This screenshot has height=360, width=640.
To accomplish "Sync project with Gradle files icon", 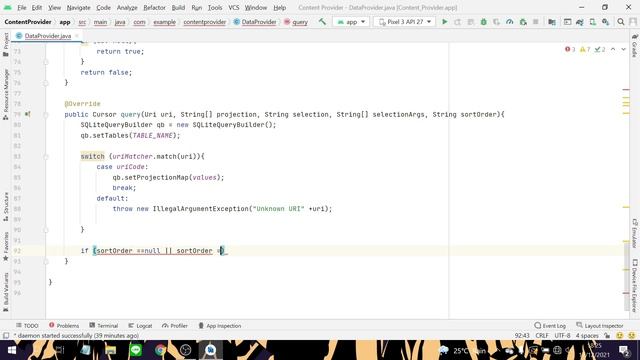I will click(x=580, y=22).
